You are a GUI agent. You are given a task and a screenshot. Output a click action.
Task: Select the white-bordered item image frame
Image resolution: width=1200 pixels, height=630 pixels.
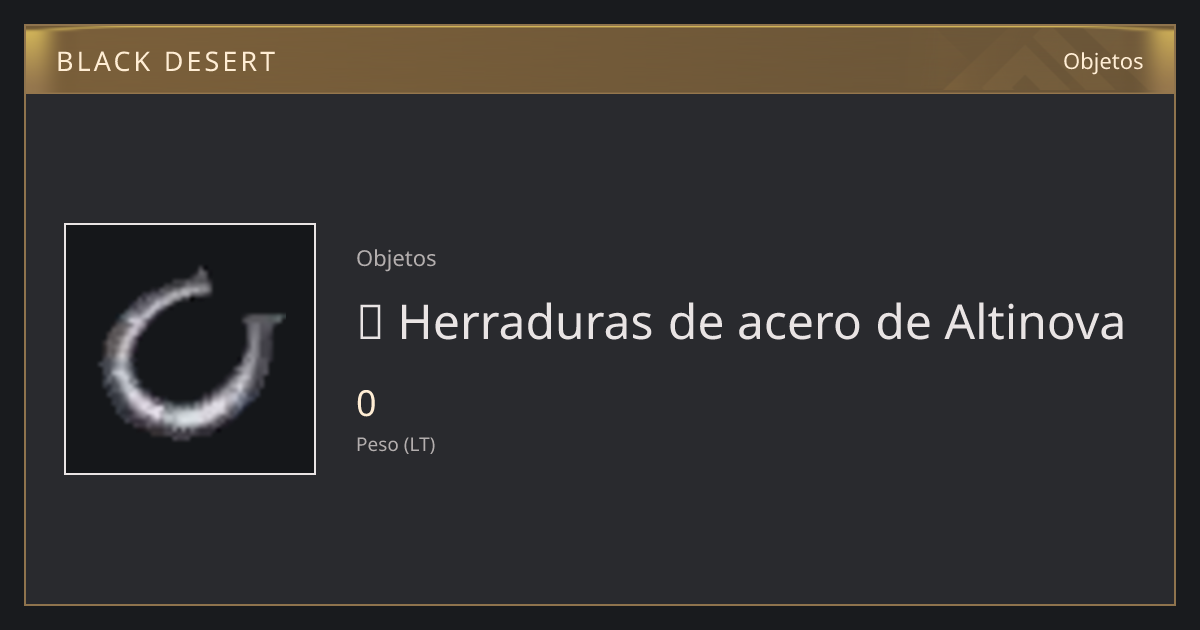click(x=190, y=349)
